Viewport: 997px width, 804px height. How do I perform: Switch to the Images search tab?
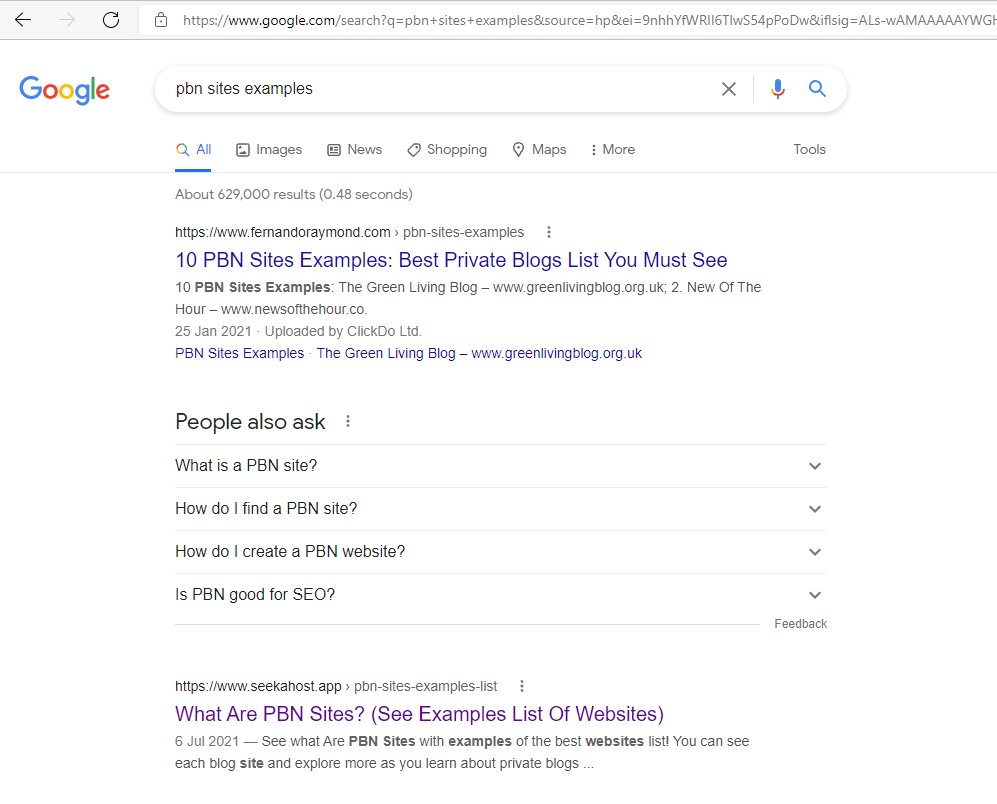pos(269,150)
